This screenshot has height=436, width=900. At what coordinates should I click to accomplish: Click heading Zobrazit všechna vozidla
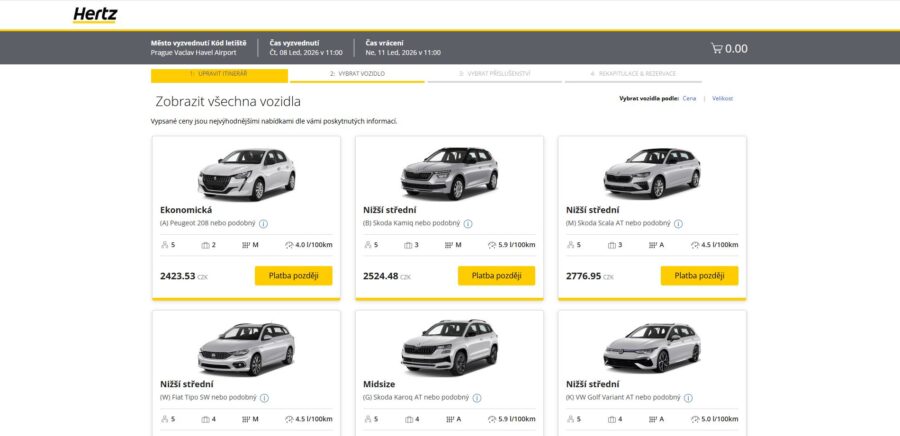click(x=228, y=102)
